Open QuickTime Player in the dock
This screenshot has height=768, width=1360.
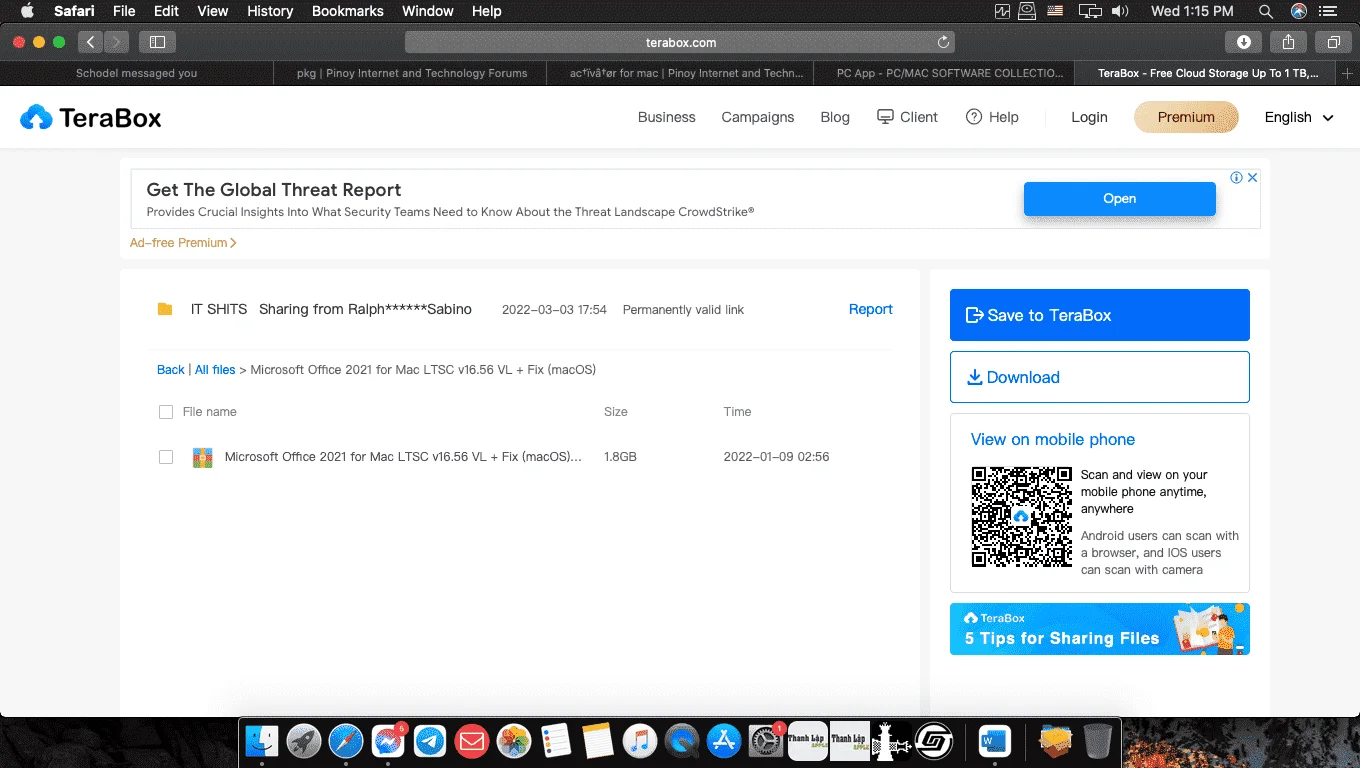(x=681, y=741)
